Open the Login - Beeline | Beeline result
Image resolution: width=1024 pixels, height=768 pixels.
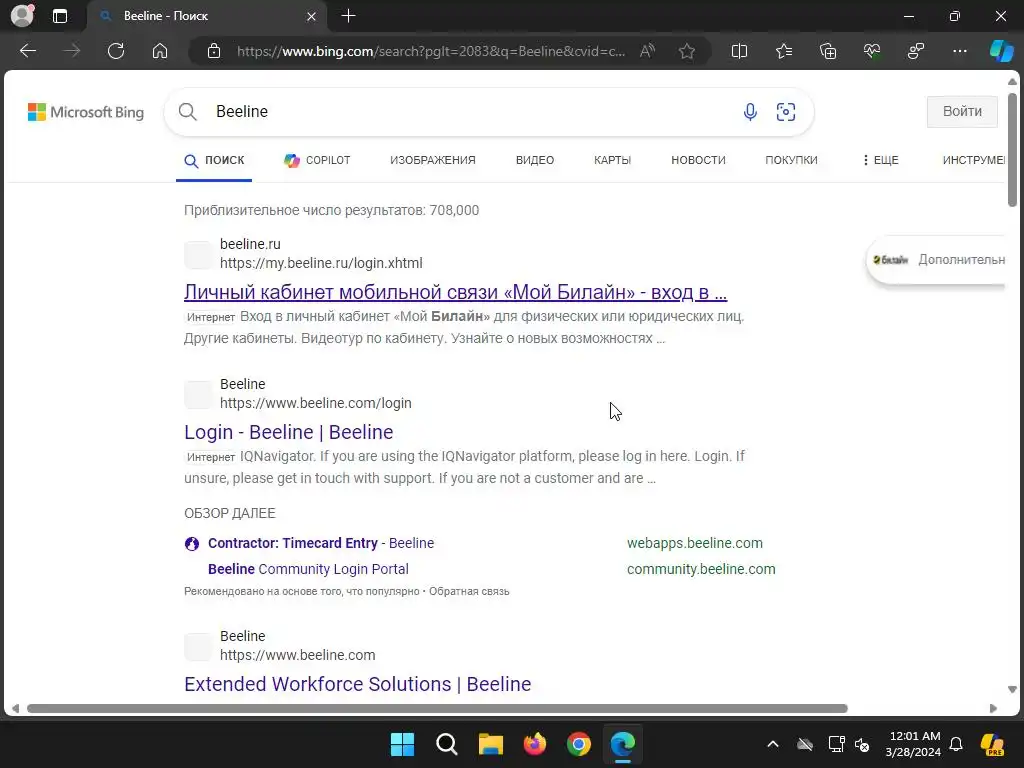point(289,432)
